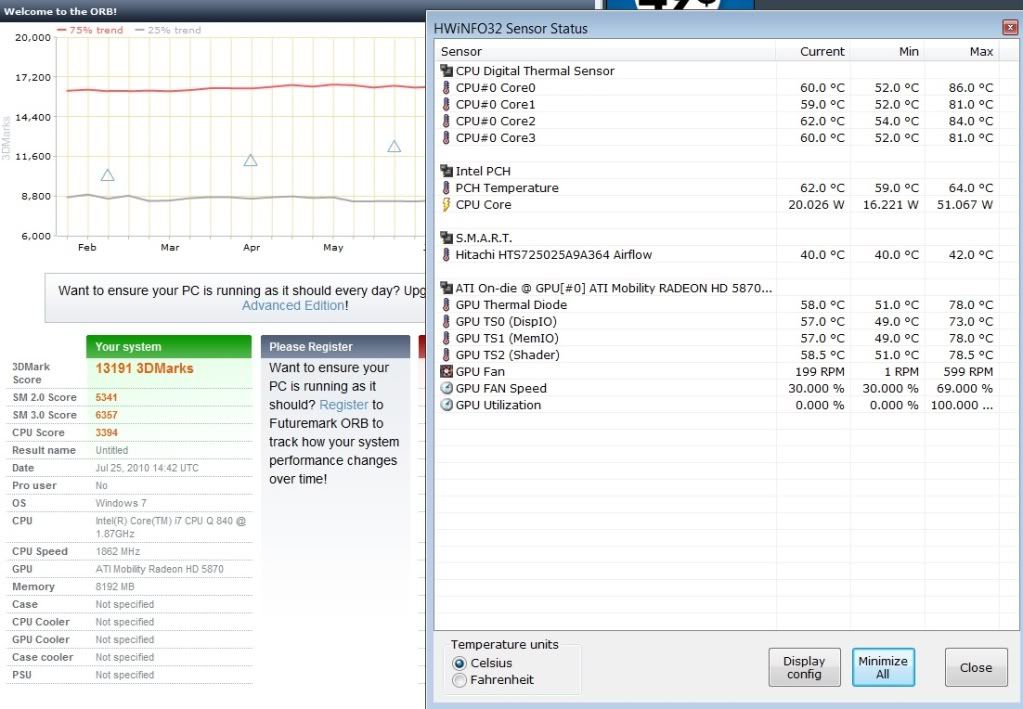
Task: Click the thermometer icon beside CPU#0 Core1
Action: [x=446, y=104]
